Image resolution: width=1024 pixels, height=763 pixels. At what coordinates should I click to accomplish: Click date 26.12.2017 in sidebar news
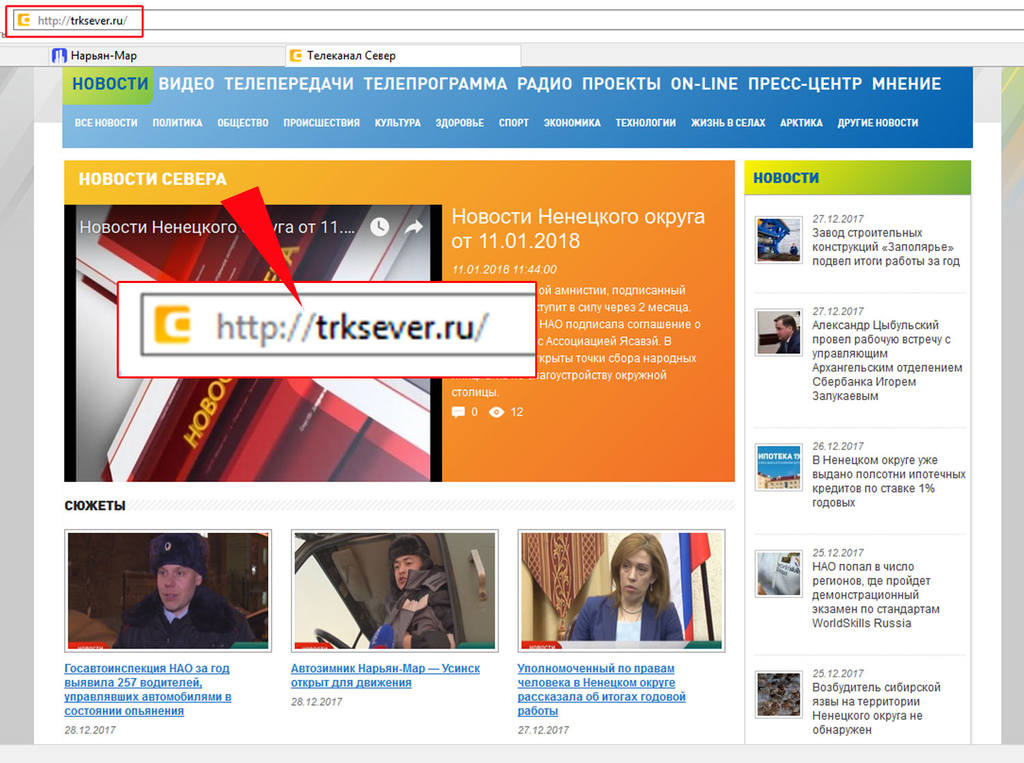(x=838, y=446)
